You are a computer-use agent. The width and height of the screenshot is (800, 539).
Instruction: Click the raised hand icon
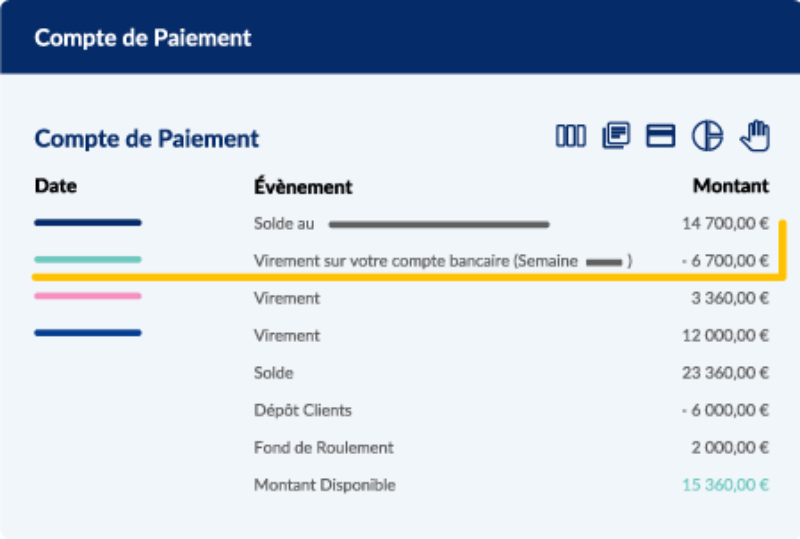click(x=755, y=135)
